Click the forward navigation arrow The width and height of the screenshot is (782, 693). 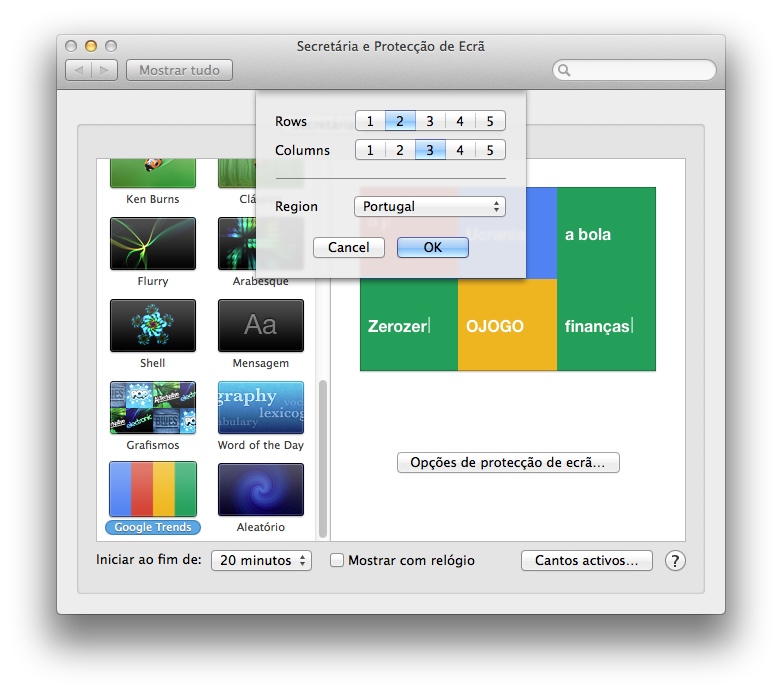(x=105, y=70)
